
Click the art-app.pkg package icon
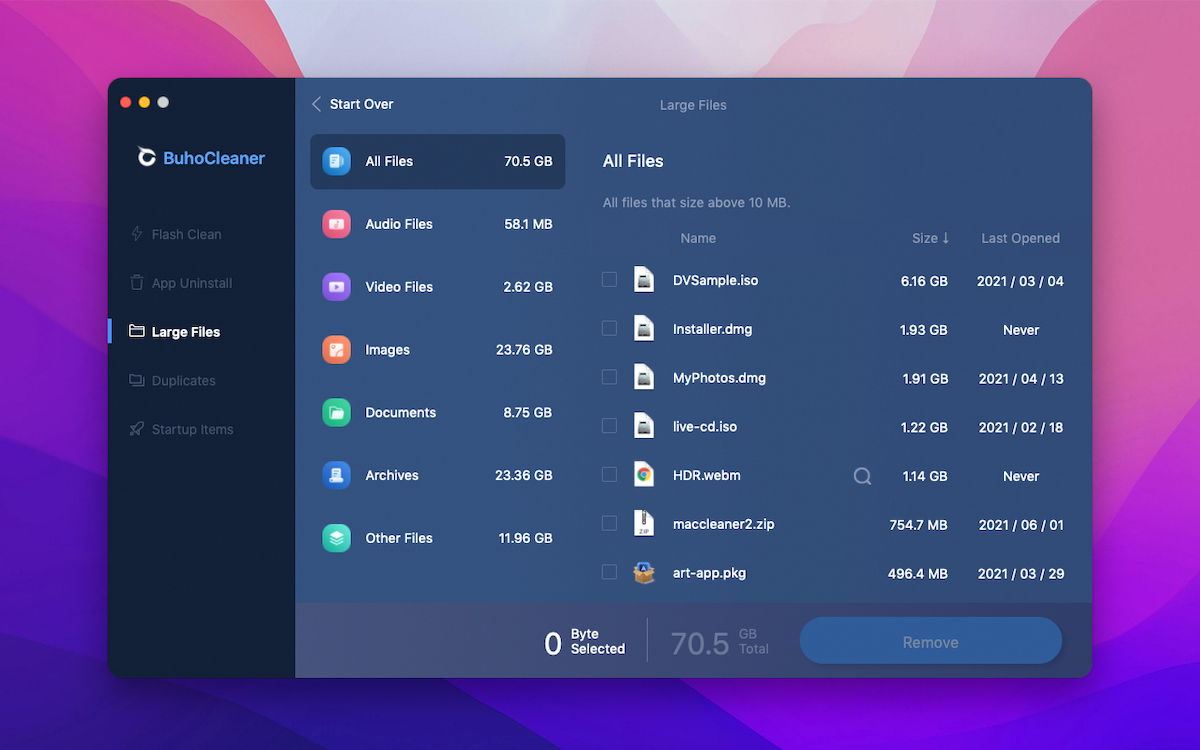click(644, 573)
